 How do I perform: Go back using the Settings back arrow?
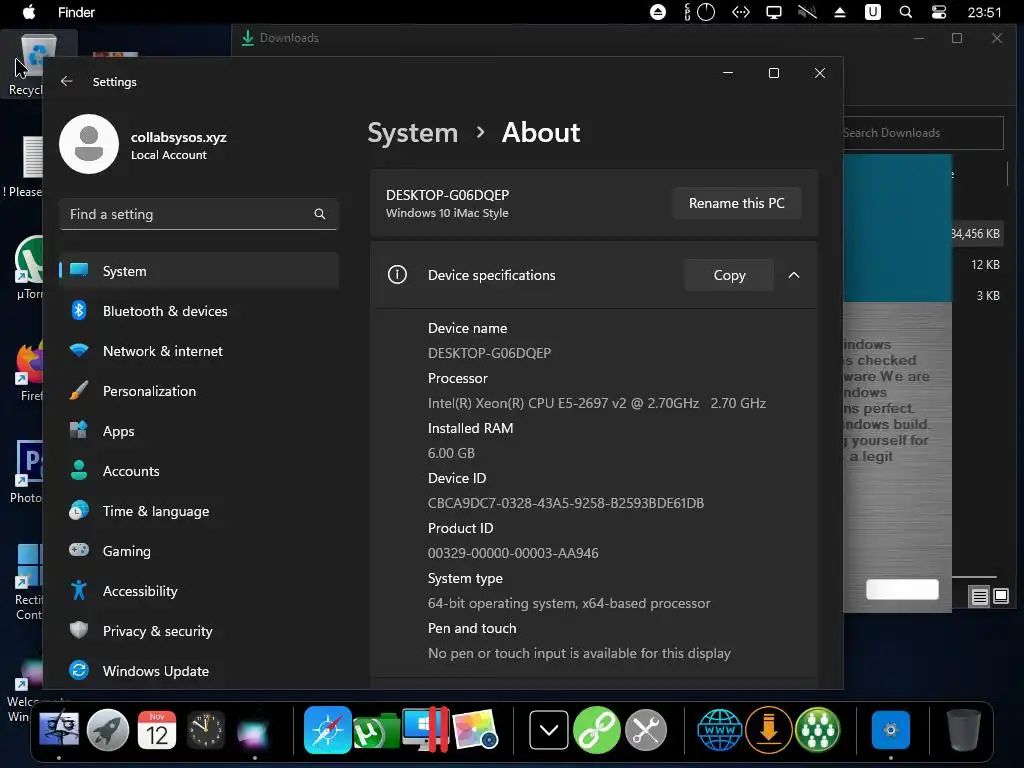tap(66, 81)
